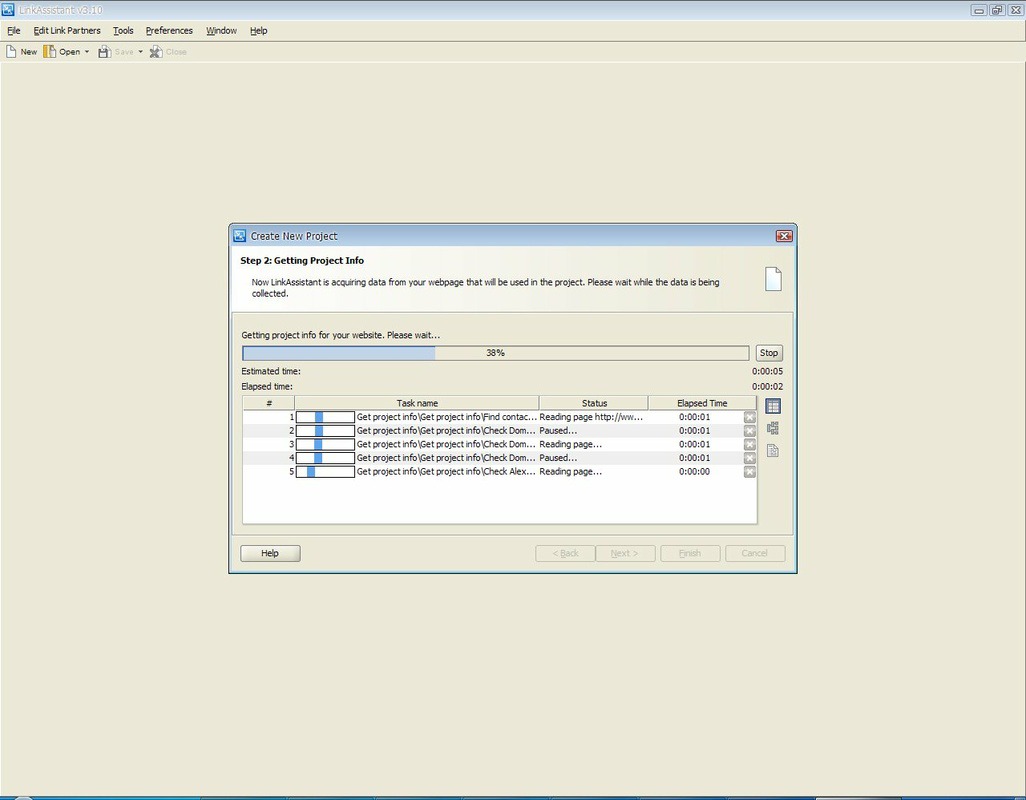Click the blank page icon in dialog header
The image size is (1026, 800).
(773, 279)
